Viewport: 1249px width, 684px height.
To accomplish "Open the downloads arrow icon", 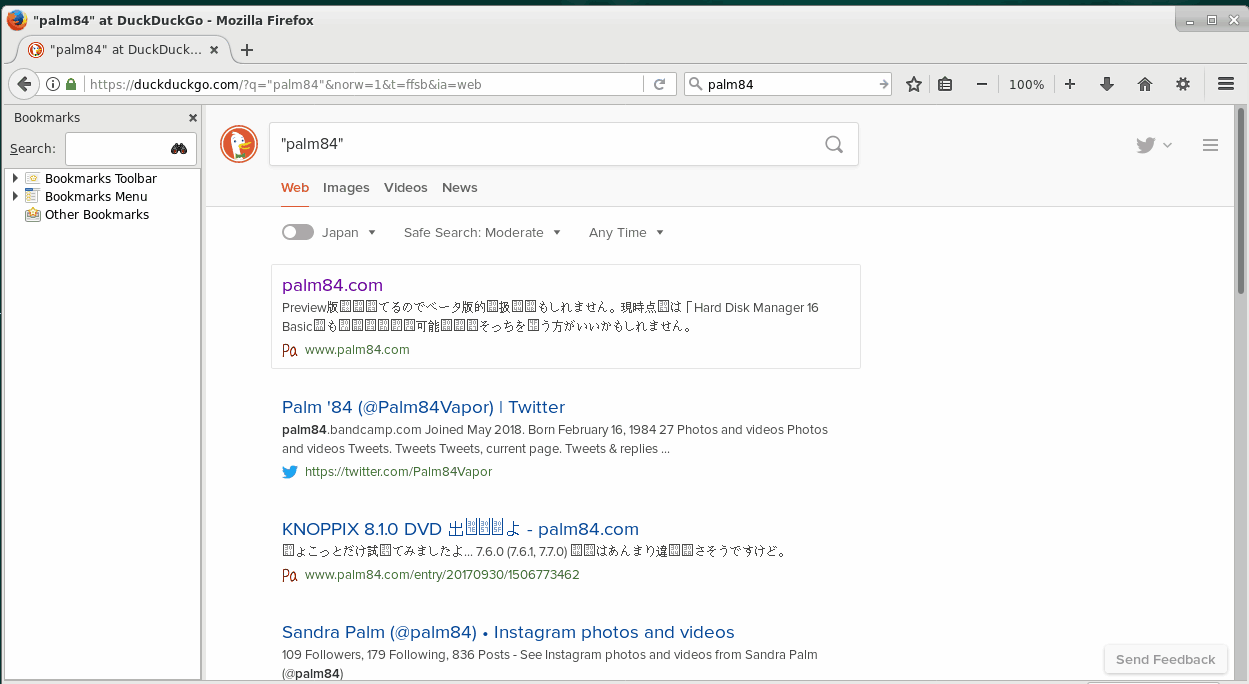I will coord(1107,85).
